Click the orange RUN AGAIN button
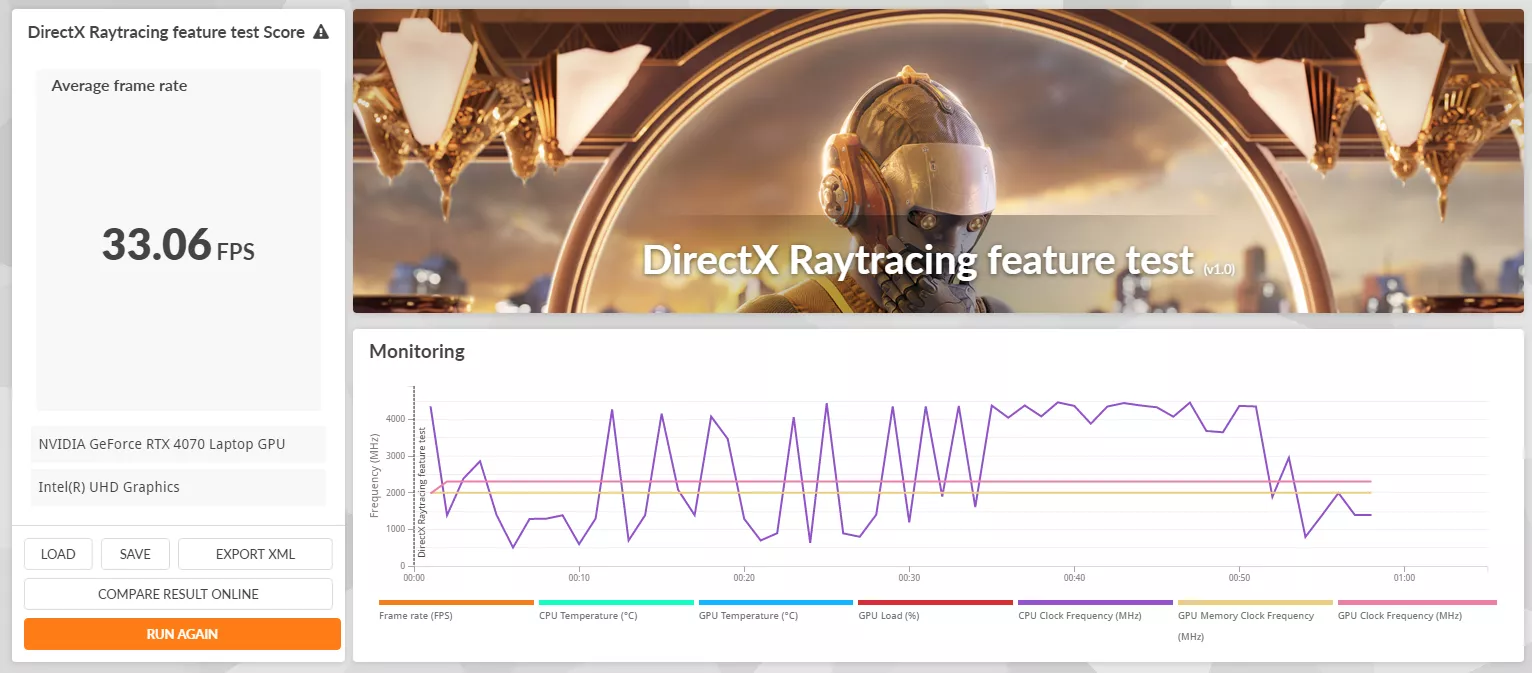 pos(182,634)
